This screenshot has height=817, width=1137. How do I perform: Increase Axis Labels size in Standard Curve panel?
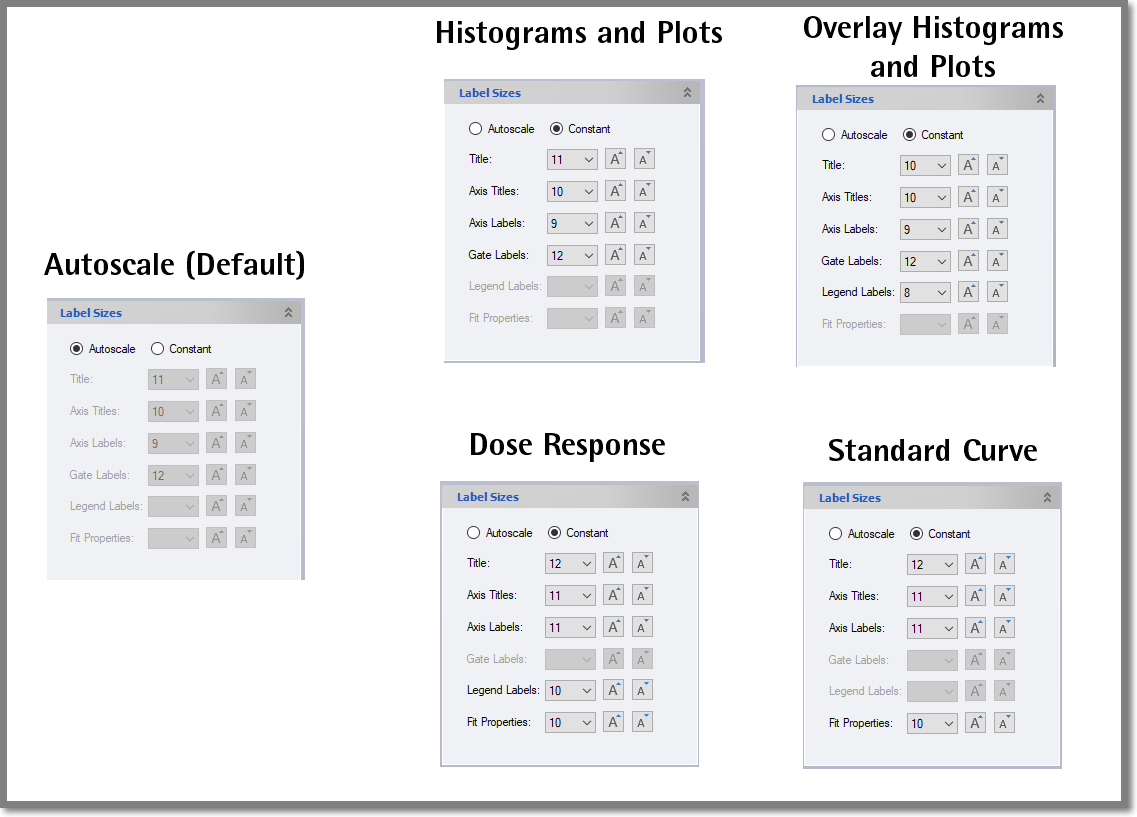975,627
